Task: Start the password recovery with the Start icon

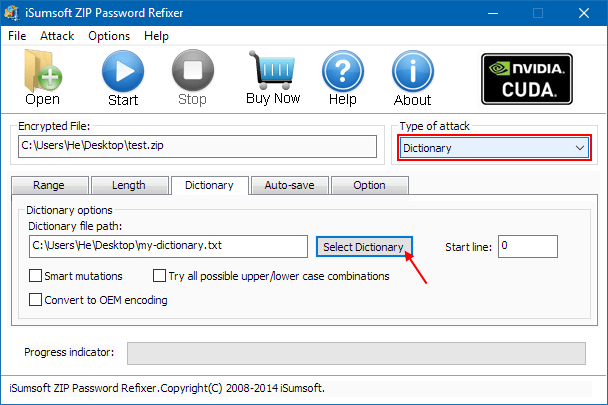Action: tap(123, 78)
